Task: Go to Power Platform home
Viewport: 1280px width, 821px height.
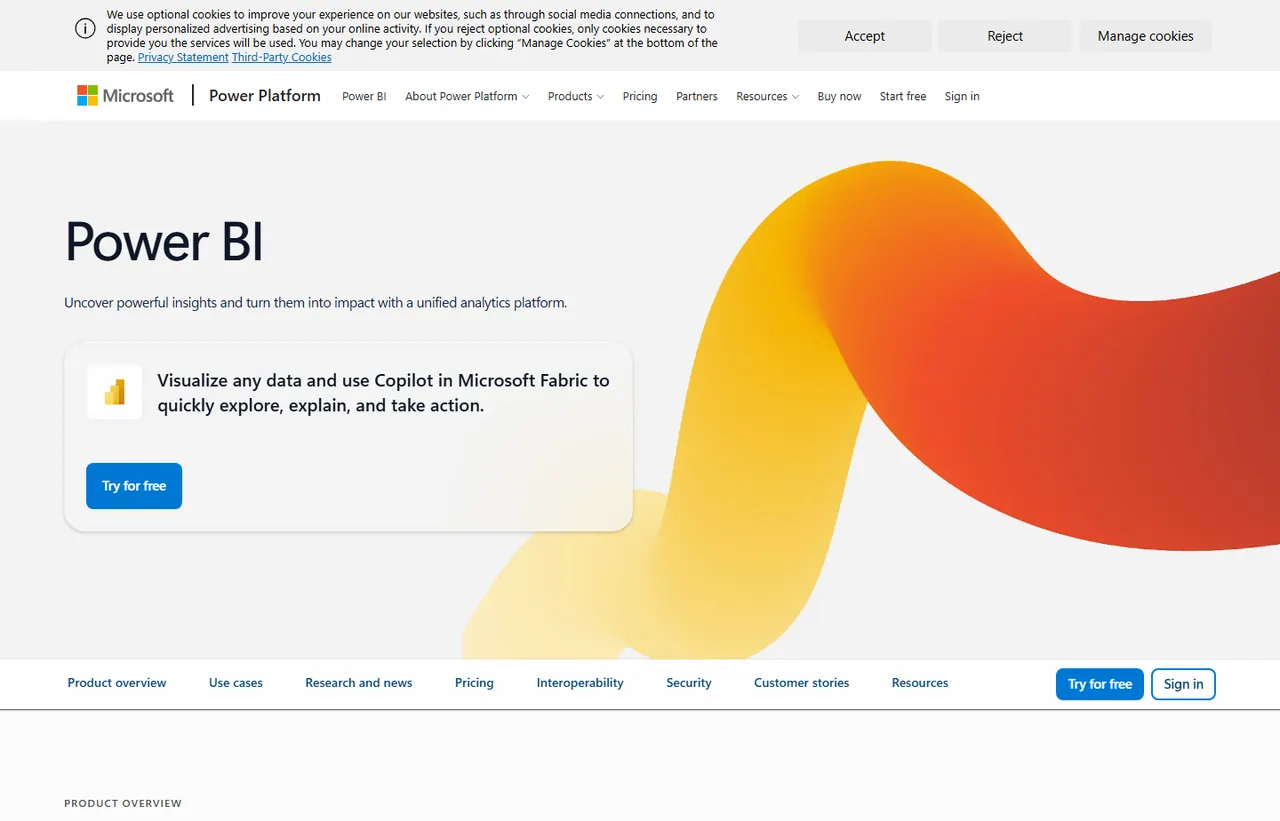Action: click(x=265, y=96)
